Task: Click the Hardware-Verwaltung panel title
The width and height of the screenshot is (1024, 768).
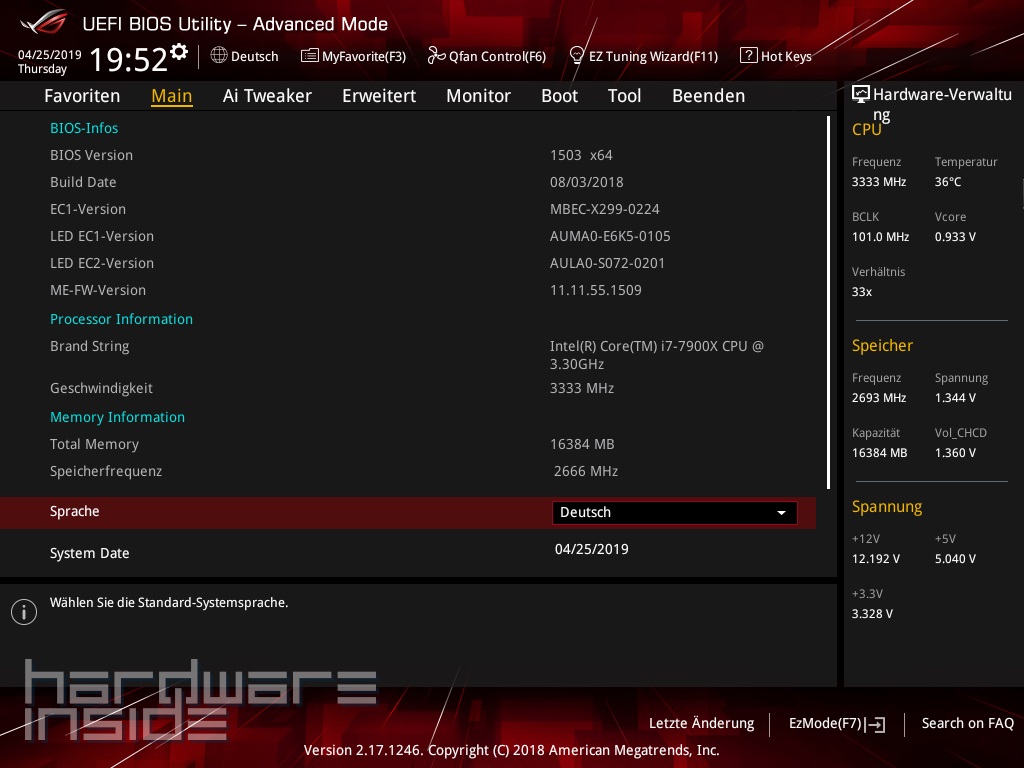Action: click(x=942, y=104)
